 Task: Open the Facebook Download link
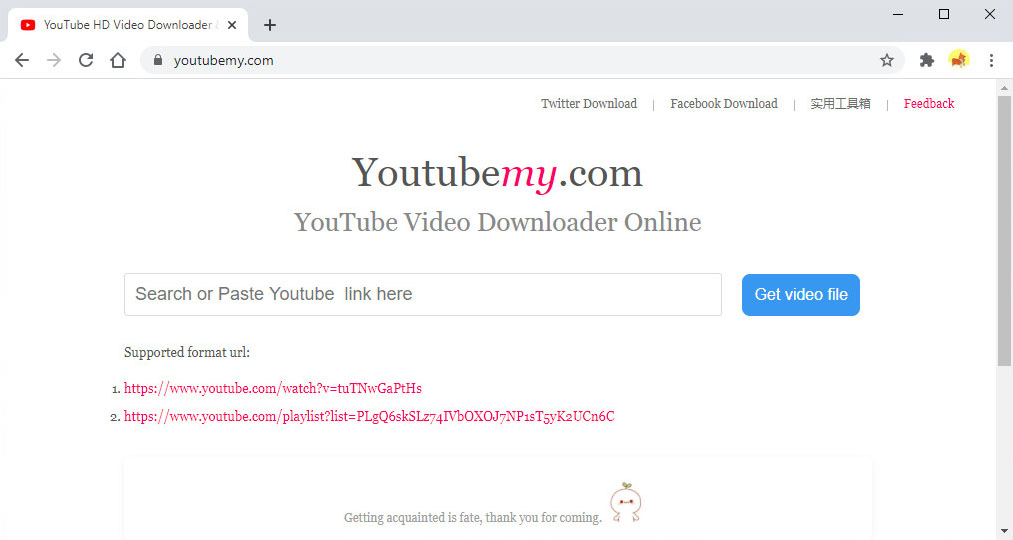[724, 103]
